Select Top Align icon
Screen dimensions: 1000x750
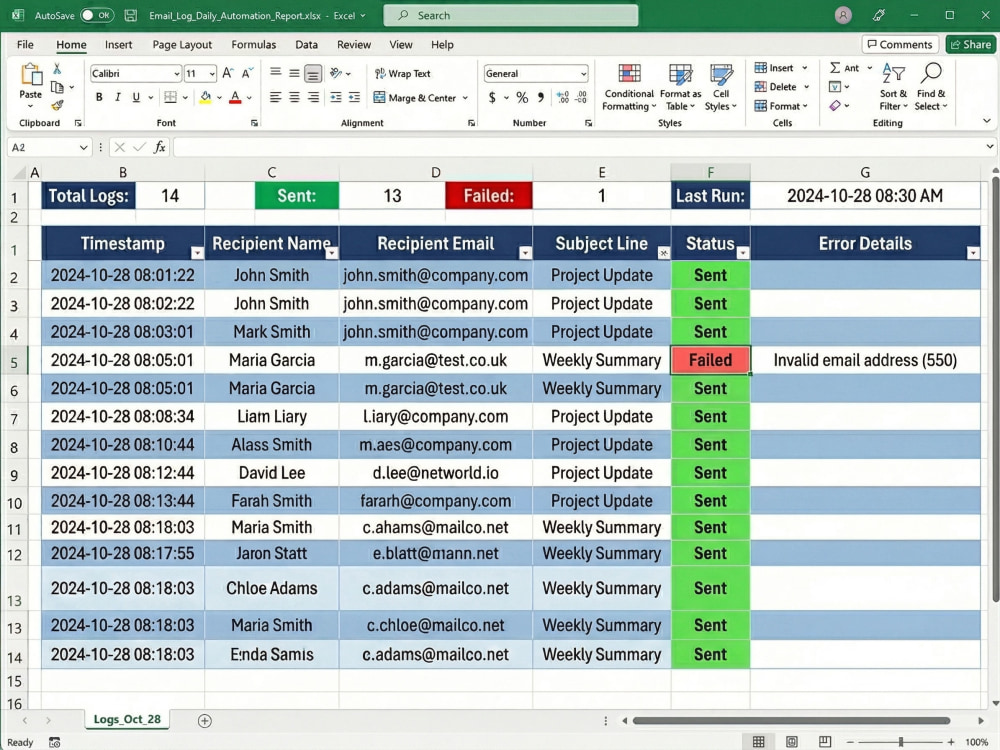[276, 73]
